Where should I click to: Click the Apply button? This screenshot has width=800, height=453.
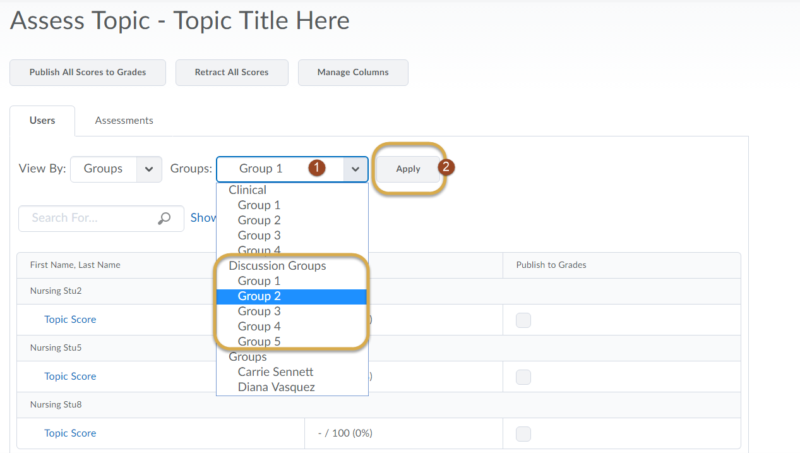(x=408, y=169)
